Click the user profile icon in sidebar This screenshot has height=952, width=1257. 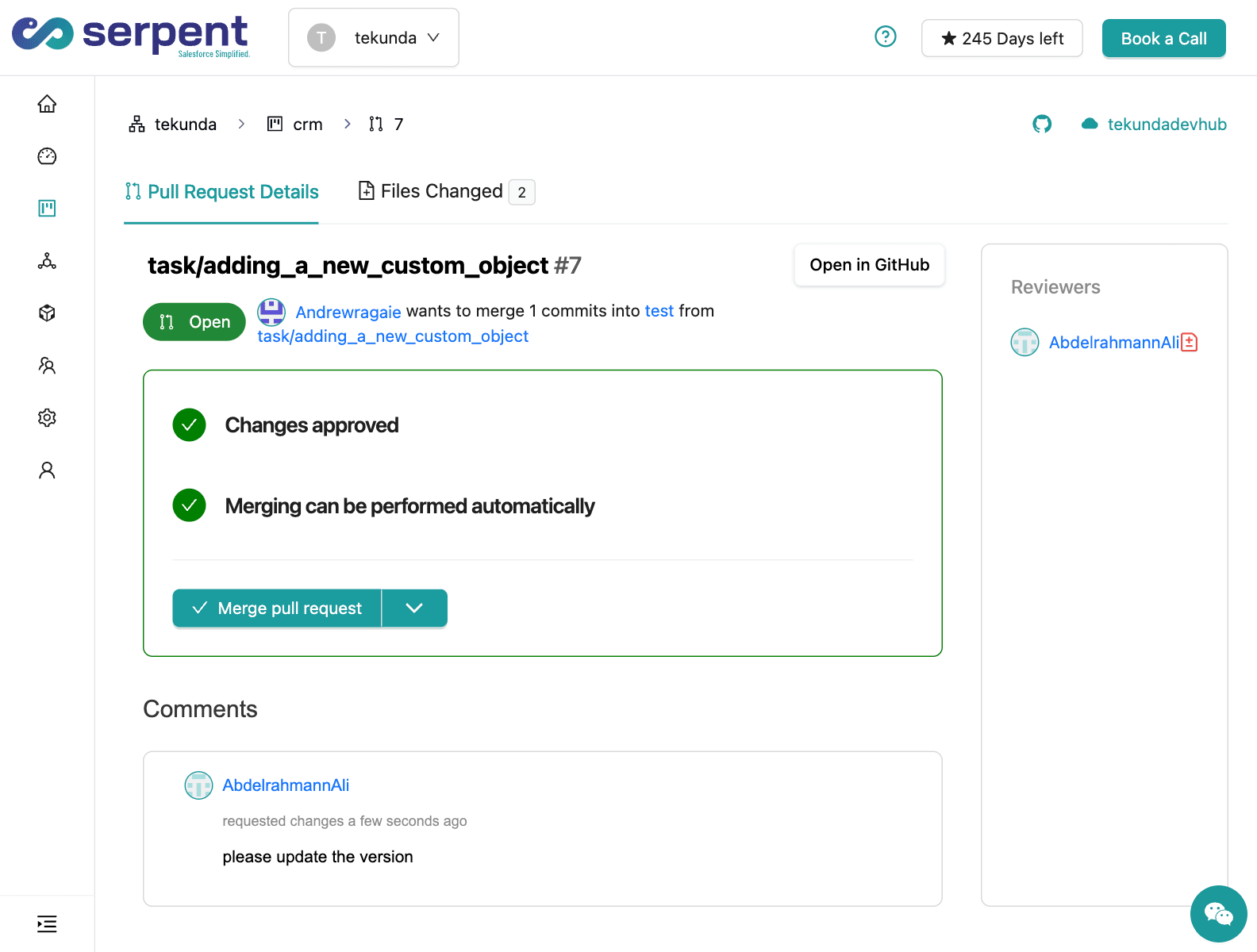(x=47, y=470)
